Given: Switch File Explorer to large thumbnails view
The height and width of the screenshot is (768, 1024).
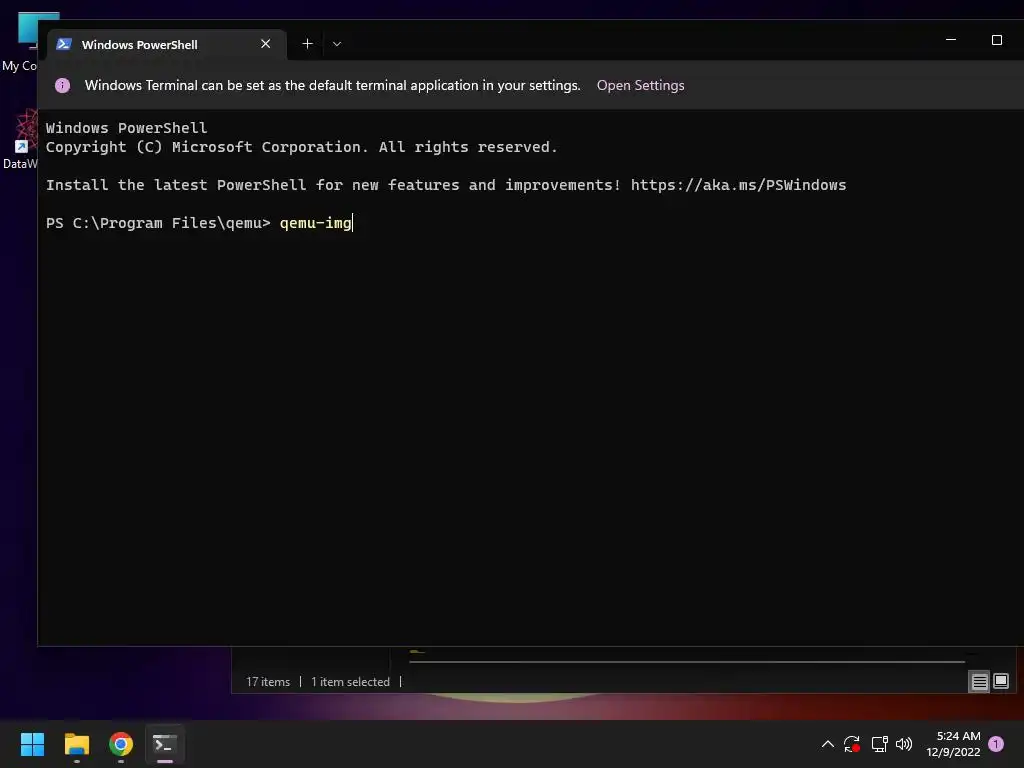Looking at the screenshot, I should tap(1000, 681).
